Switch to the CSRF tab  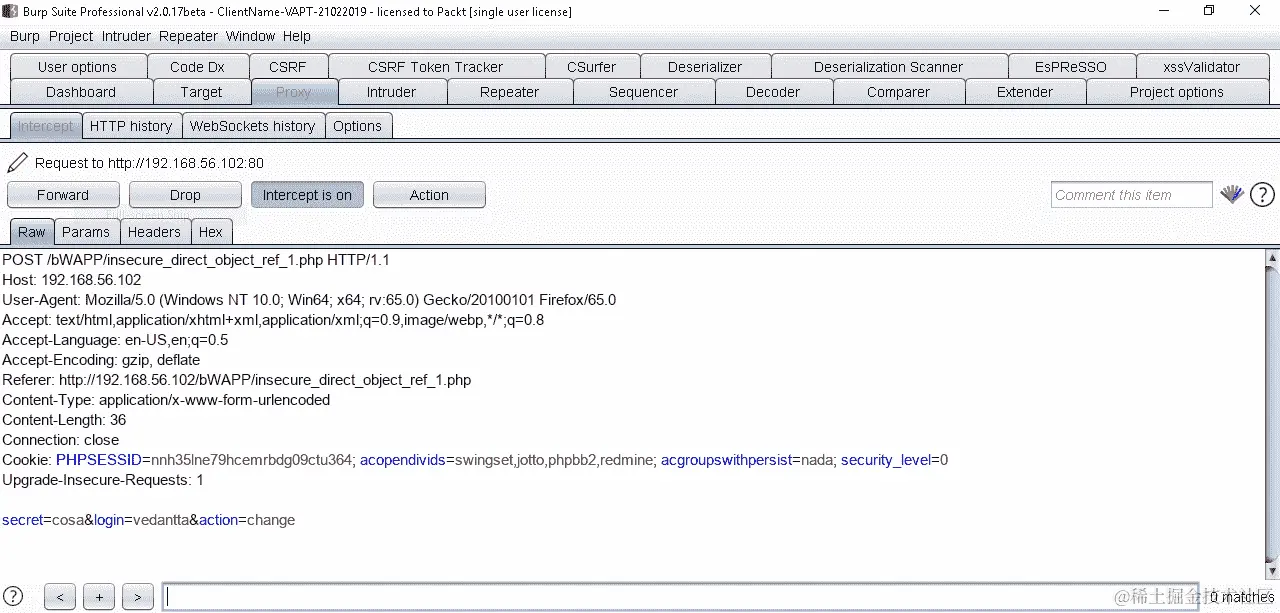point(288,67)
